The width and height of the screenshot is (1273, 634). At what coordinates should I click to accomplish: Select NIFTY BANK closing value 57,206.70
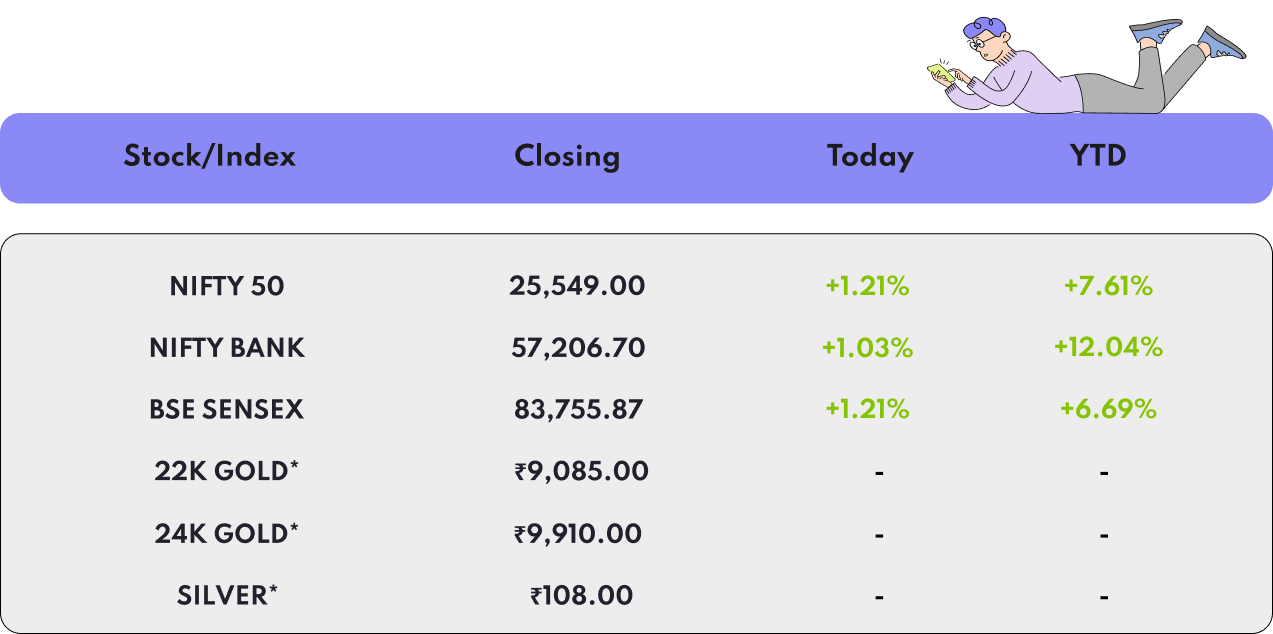coord(578,348)
